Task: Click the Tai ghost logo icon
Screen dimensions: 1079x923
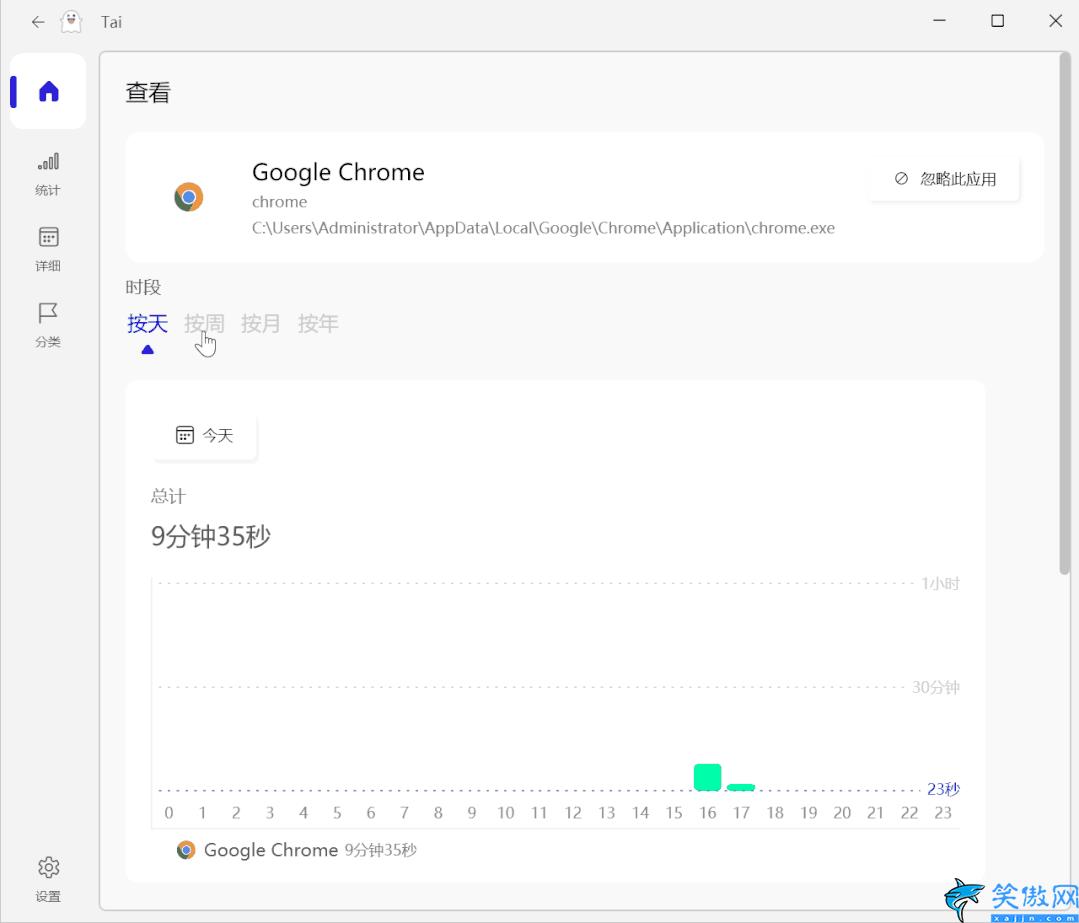Action: coord(71,21)
